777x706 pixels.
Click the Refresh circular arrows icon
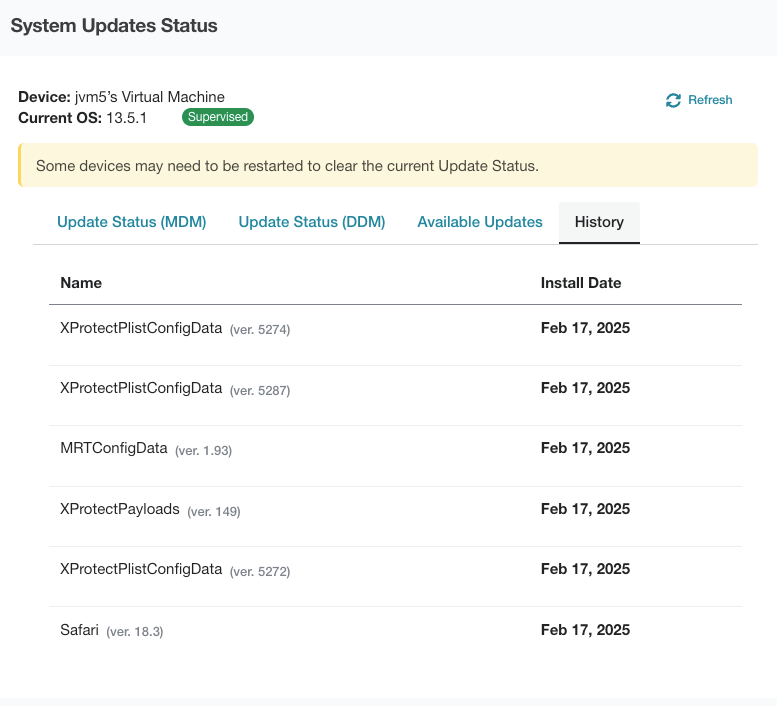[x=673, y=100]
